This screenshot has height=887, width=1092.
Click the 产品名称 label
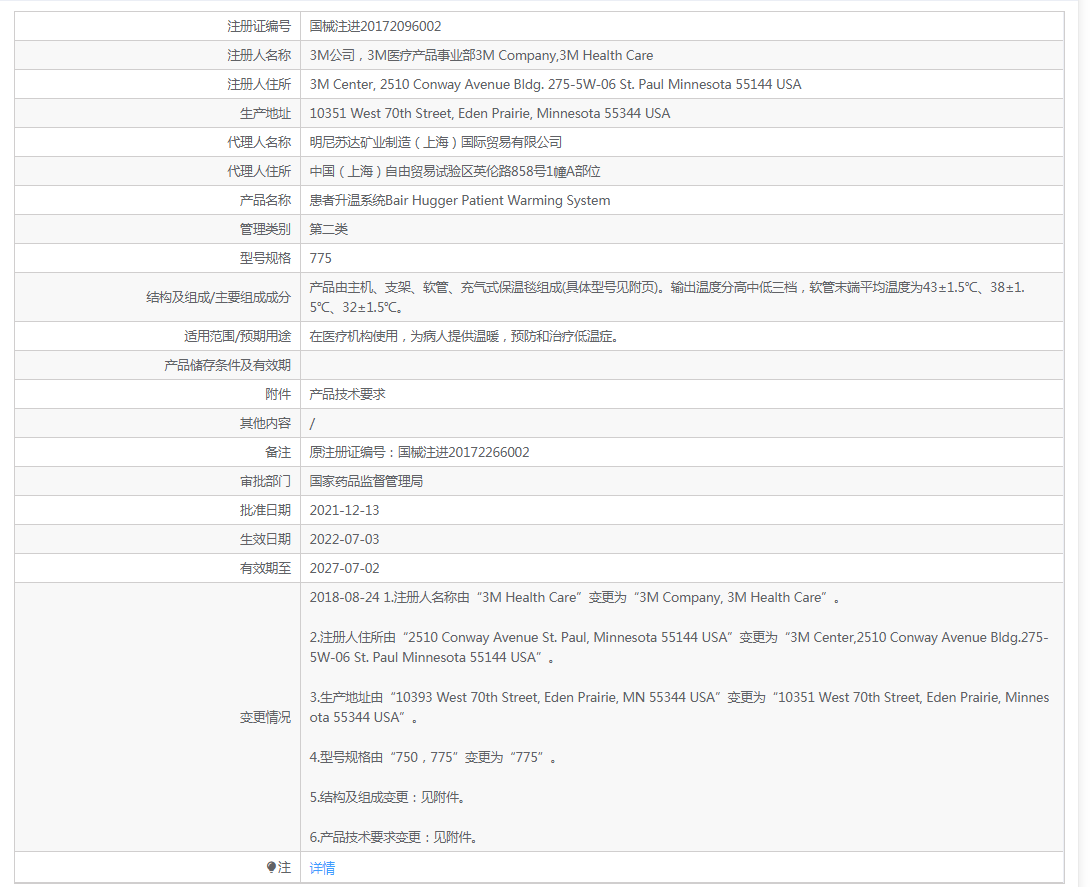[x=265, y=201]
